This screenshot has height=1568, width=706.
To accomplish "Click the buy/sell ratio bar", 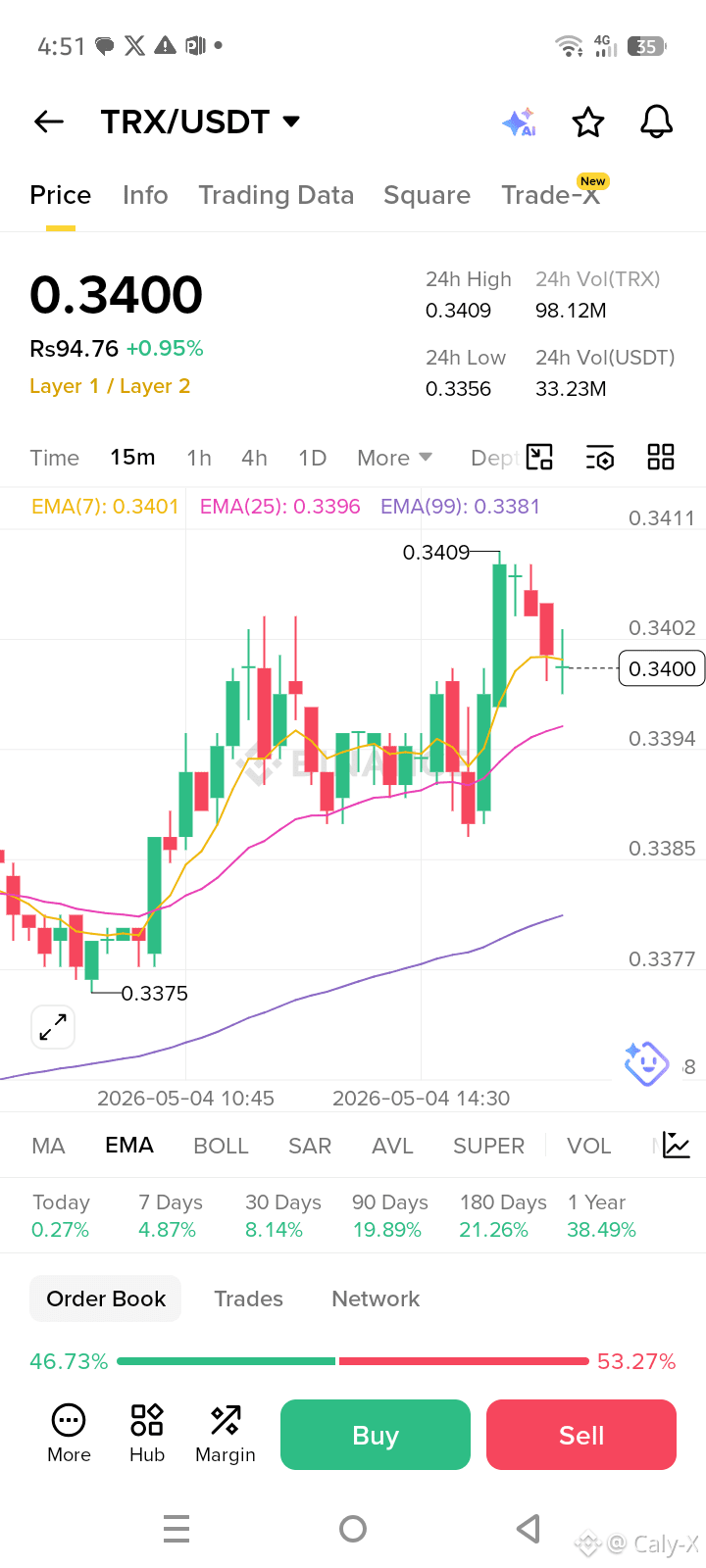I will pyautogui.click(x=353, y=1361).
